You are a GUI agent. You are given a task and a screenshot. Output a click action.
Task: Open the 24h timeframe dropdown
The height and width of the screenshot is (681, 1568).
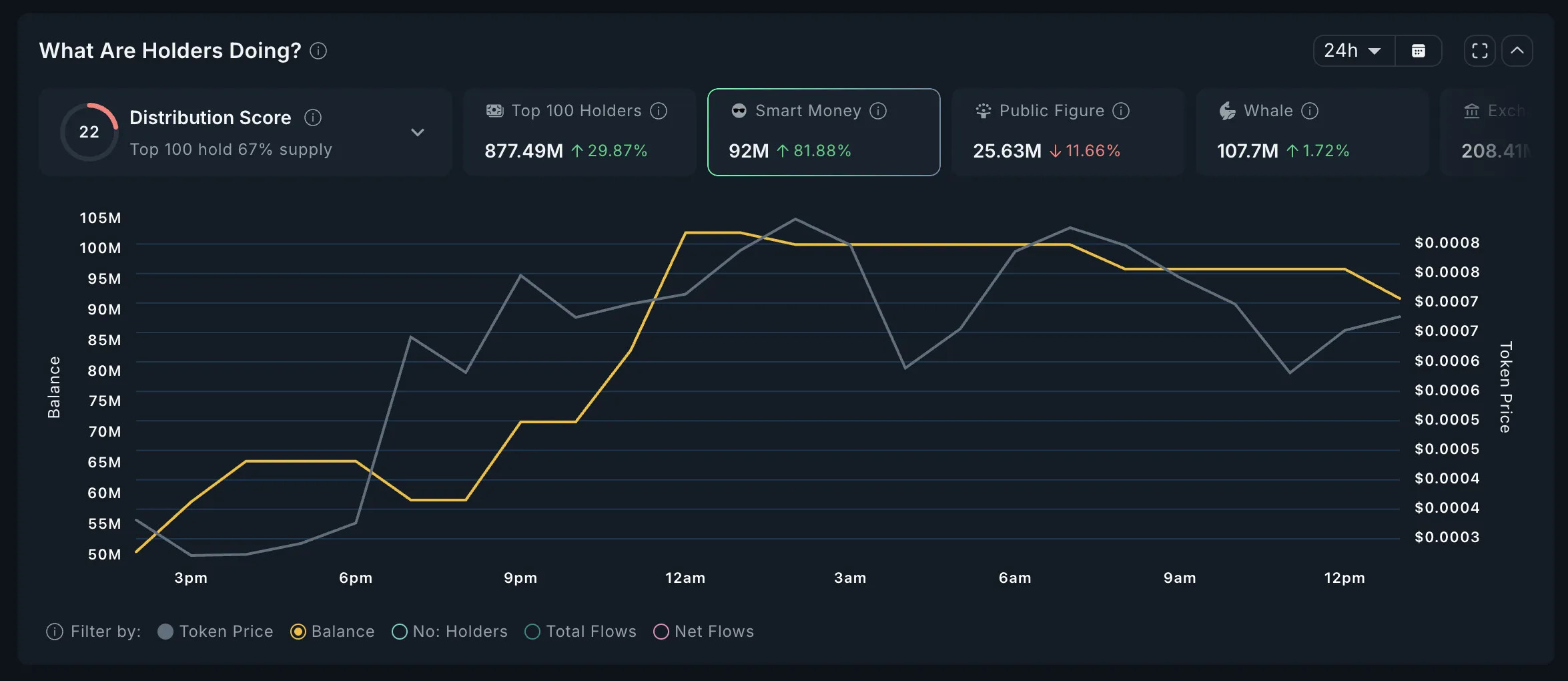[1351, 50]
